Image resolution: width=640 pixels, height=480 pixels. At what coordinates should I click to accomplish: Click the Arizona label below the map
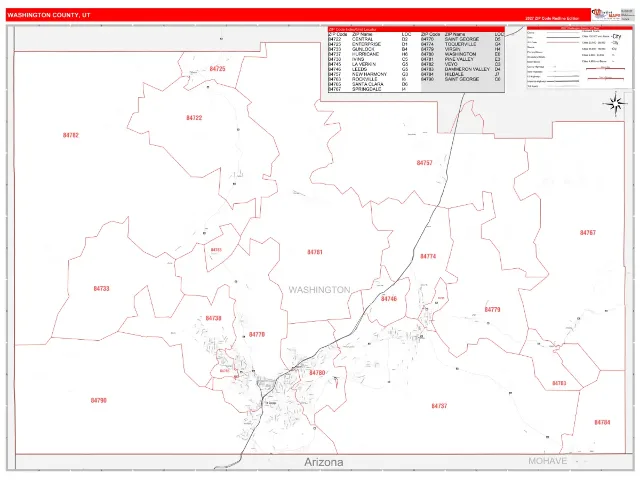click(x=324, y=462)
